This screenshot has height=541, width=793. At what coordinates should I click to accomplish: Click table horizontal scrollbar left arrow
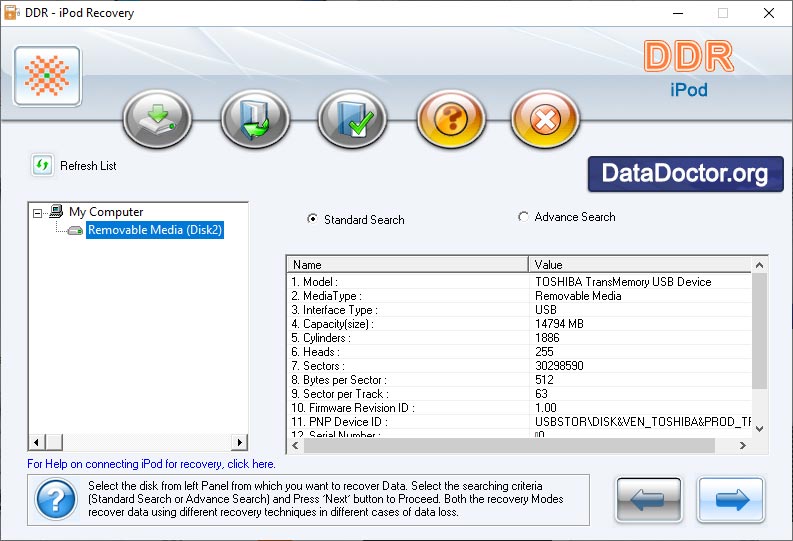pyautogui.click(x=295, y=445)
